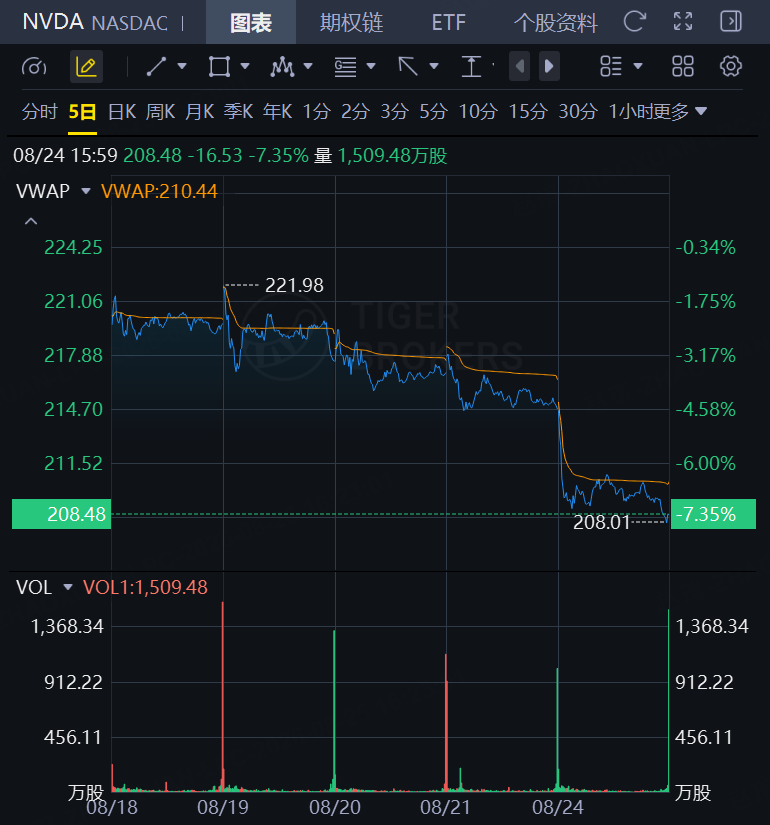Toggle fullscreen expand icon
Image resolution: width=770 pixels, height=825 pixels.
(x=683, y=22)
